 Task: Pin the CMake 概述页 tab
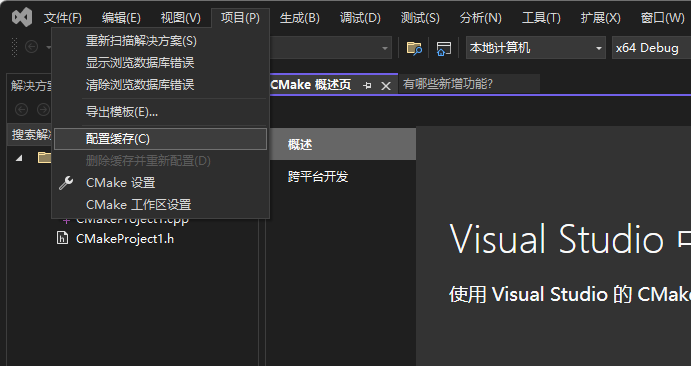367,85
